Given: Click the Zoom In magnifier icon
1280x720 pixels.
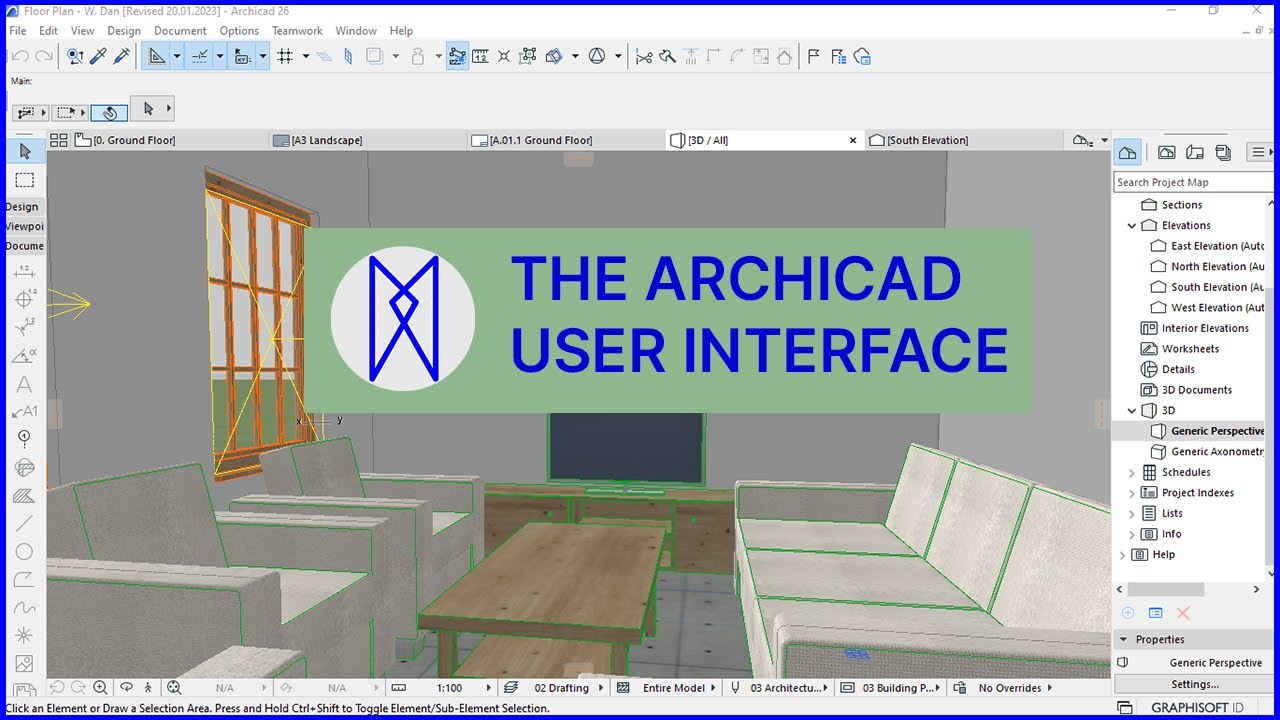Looking at the screenshot, I should tap(100, 688).
